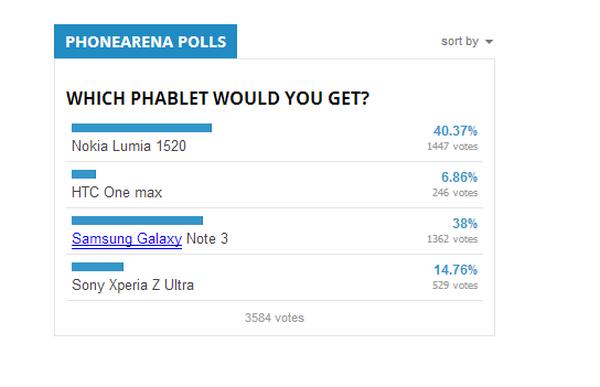Click the HTC One max result bar
The height and width of the screenshot is (387, 600).
pos(84,174)
